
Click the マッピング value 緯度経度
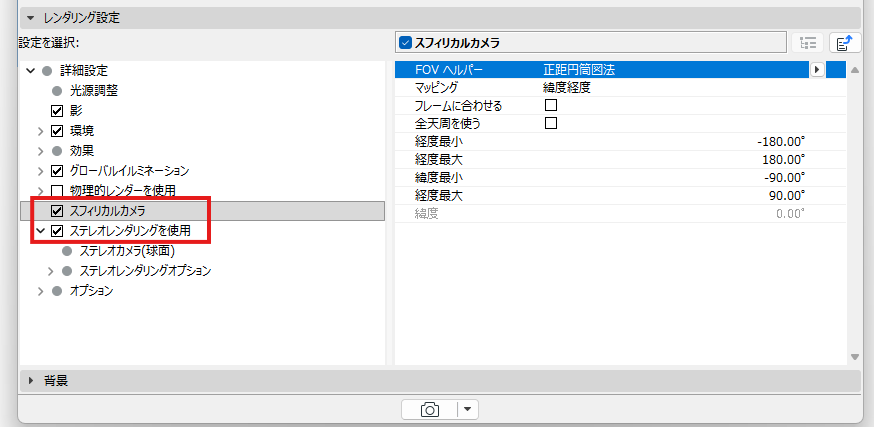(566, 87)
